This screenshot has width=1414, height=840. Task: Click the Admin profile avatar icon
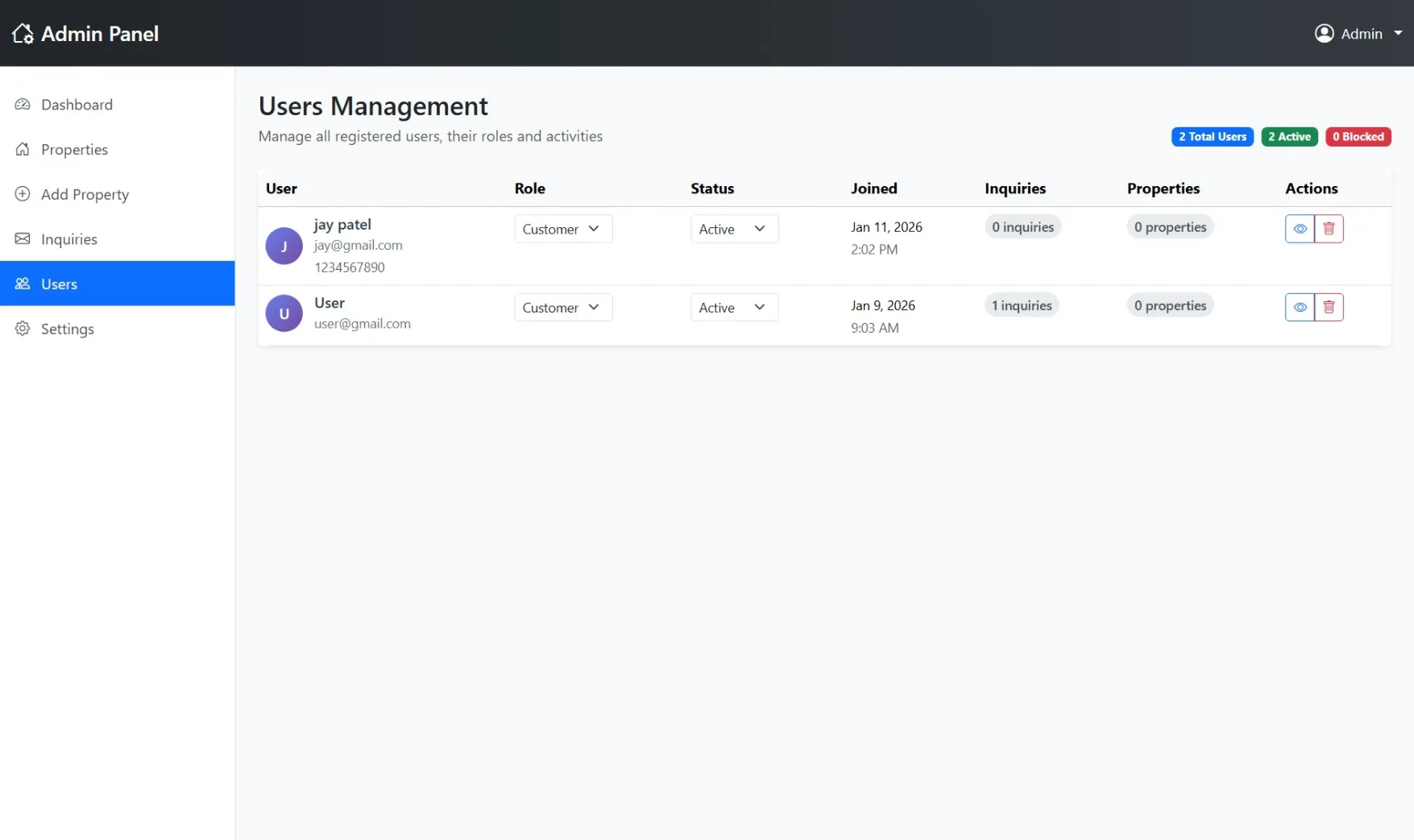(1325, 33)
